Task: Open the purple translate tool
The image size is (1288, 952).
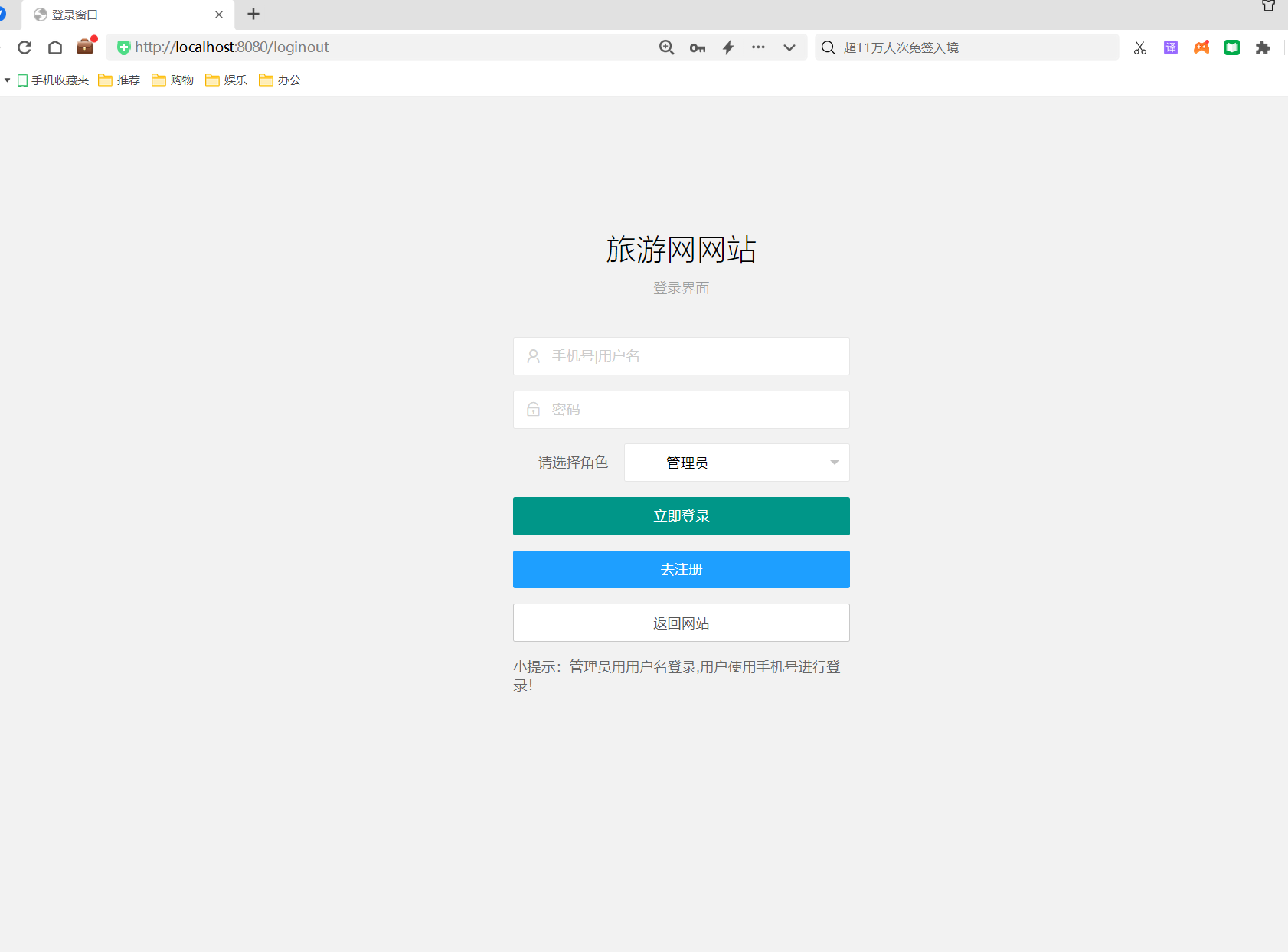Action: [1171, 47]
